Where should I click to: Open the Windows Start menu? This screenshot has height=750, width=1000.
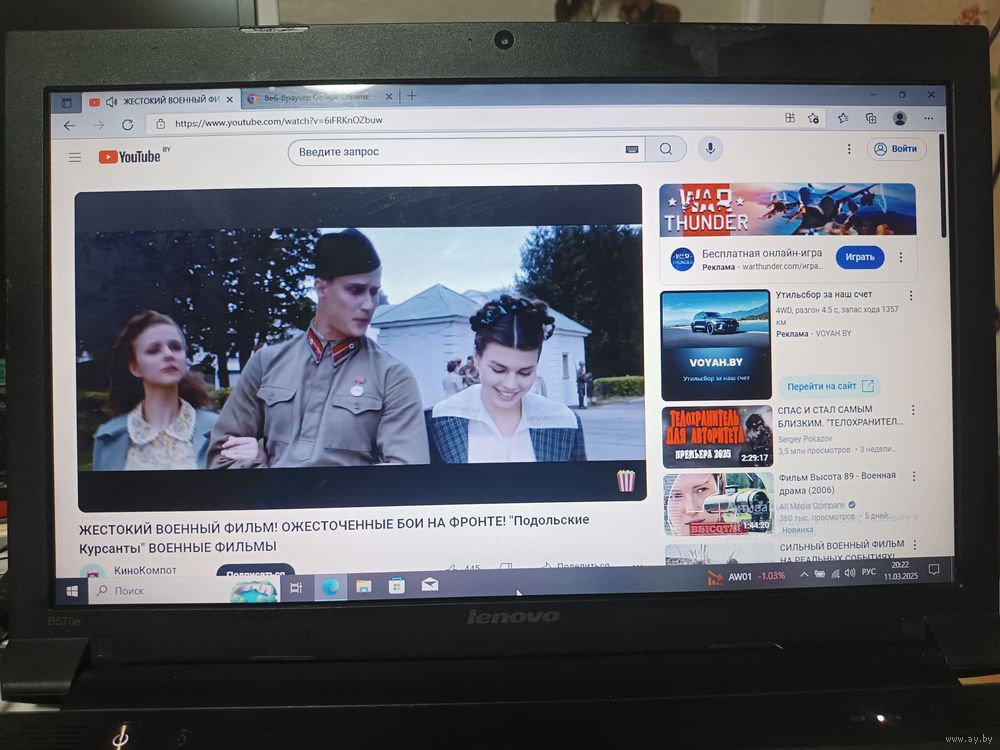pyautogui.click(x=72, y=591)
